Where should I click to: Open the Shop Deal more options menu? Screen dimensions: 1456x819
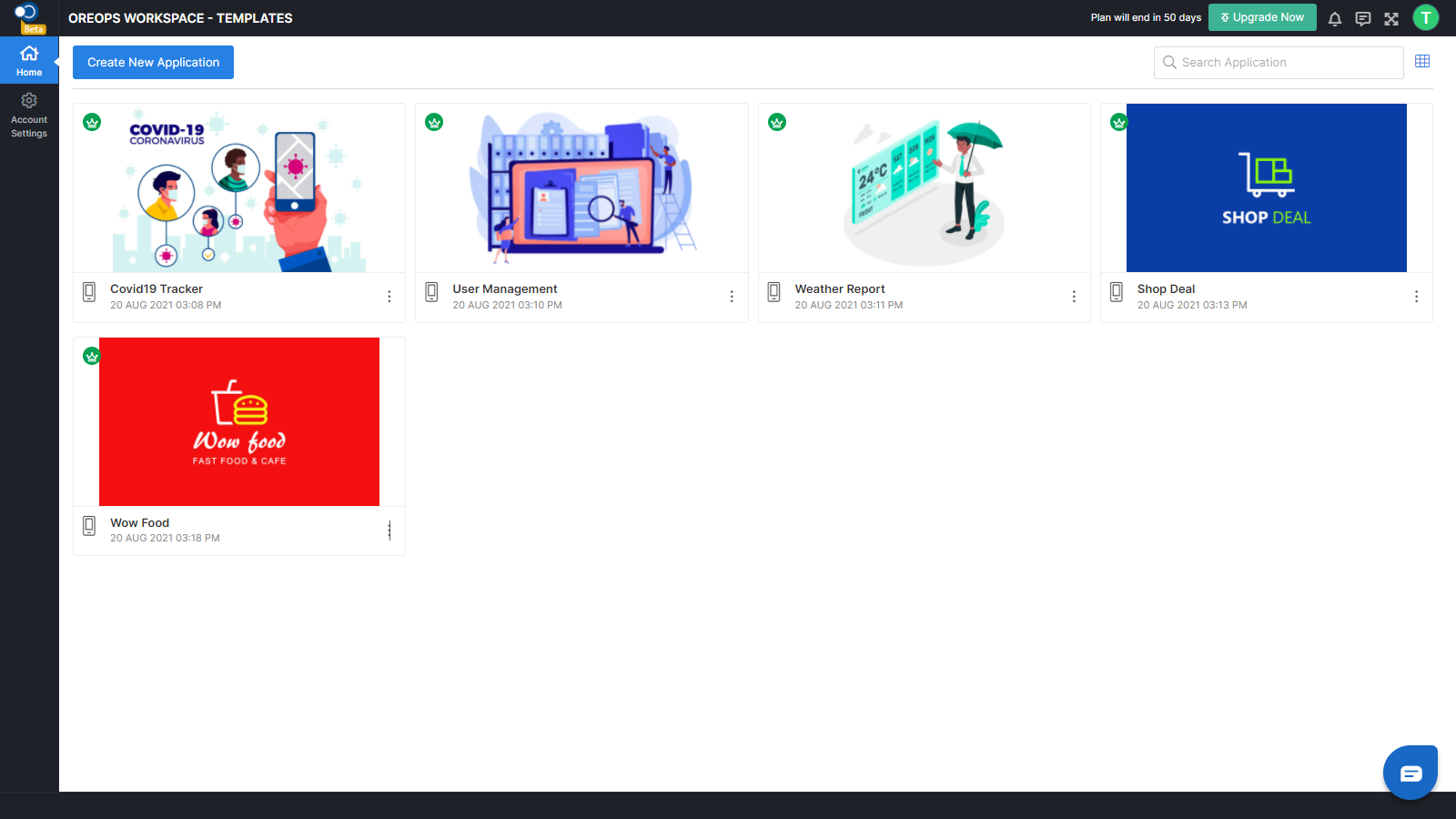click(1416, 297)
